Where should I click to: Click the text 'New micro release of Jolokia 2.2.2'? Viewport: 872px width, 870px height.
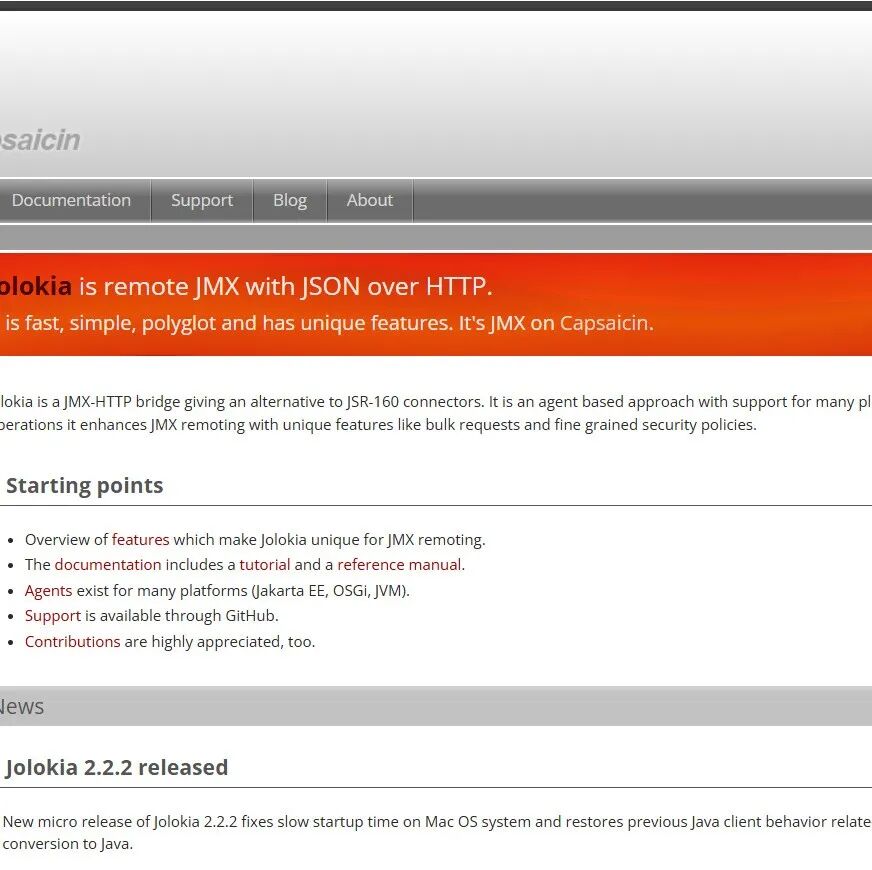[x=120, y=822]
